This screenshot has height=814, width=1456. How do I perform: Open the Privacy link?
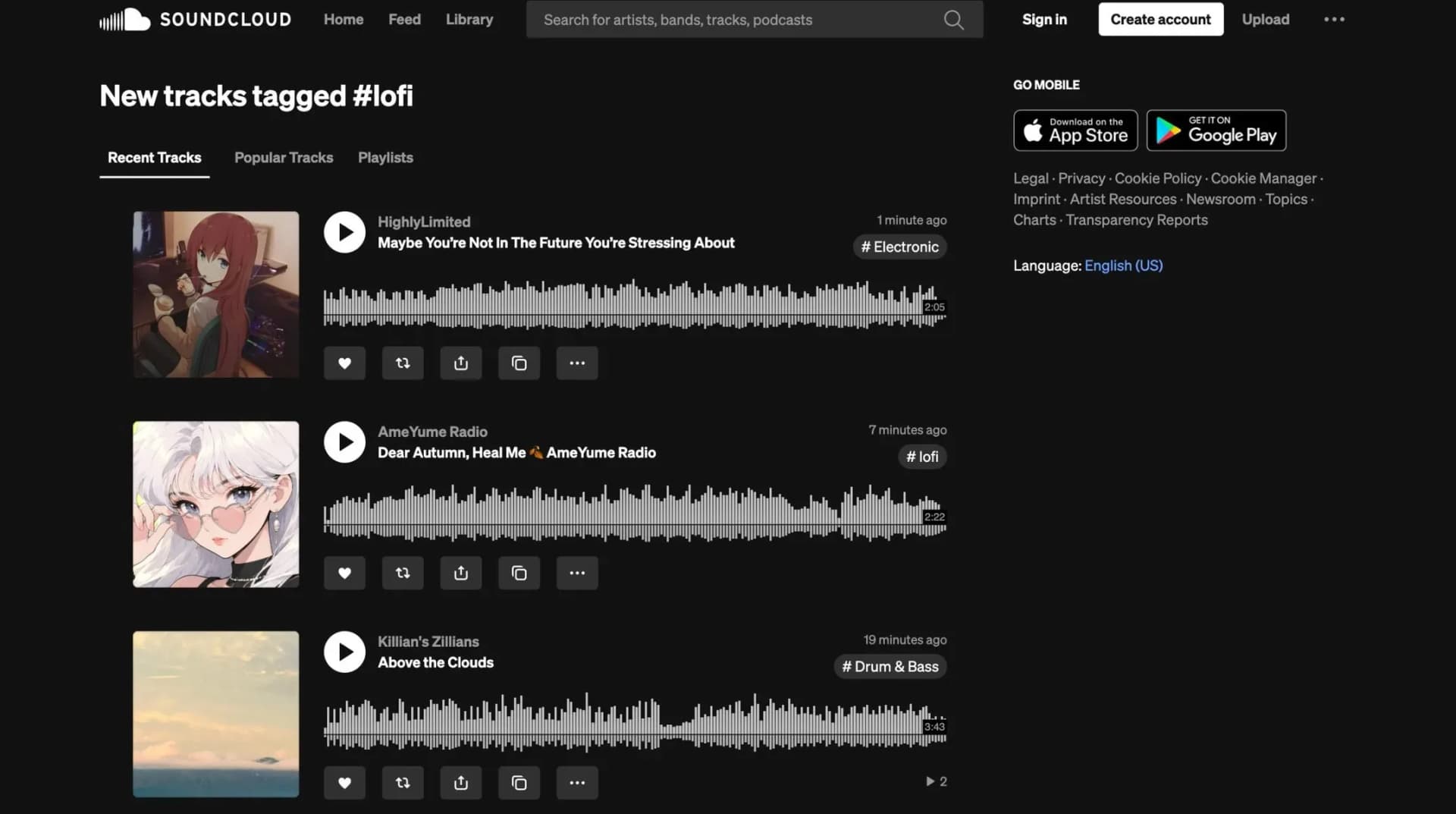[x=1081, y=178]
